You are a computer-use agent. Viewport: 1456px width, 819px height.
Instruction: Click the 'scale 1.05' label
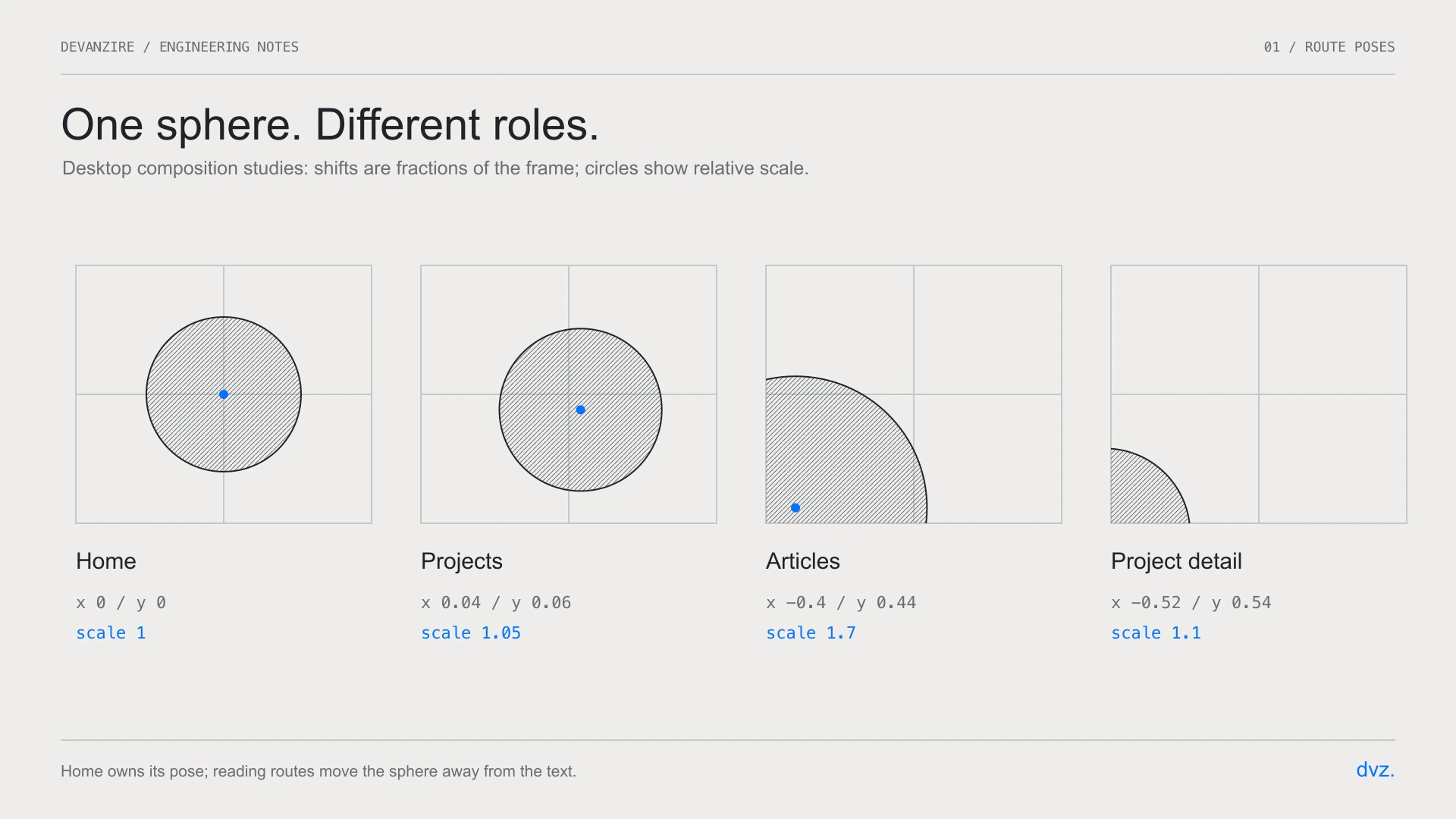471,633
